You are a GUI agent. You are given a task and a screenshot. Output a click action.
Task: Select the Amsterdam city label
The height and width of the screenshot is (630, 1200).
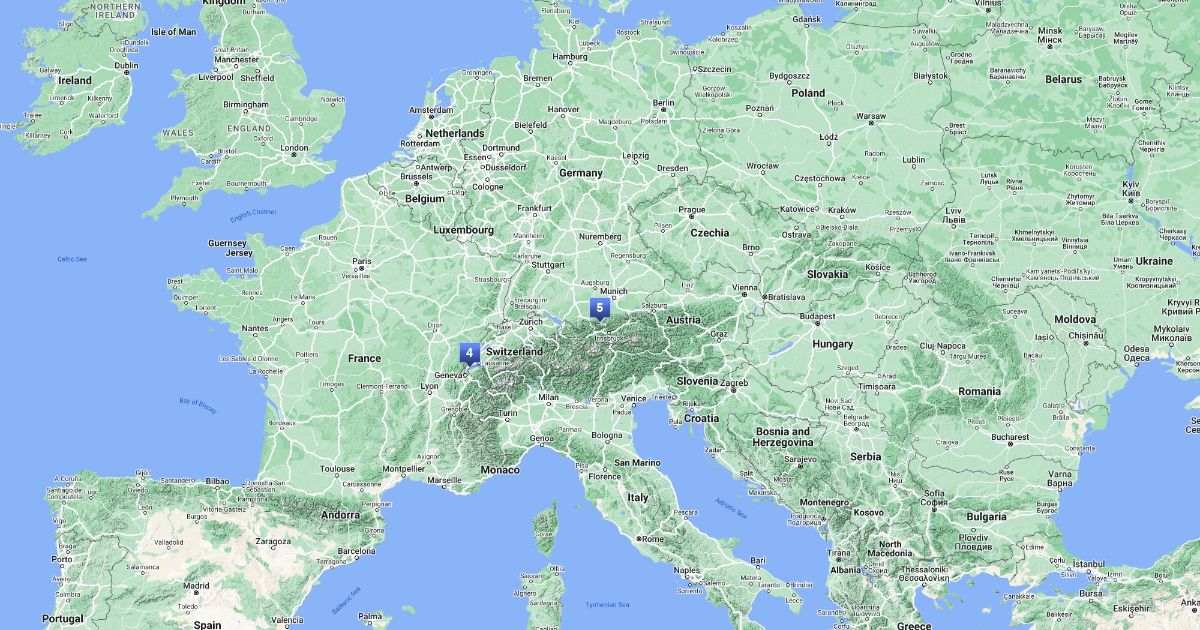[x=431, y=110]
